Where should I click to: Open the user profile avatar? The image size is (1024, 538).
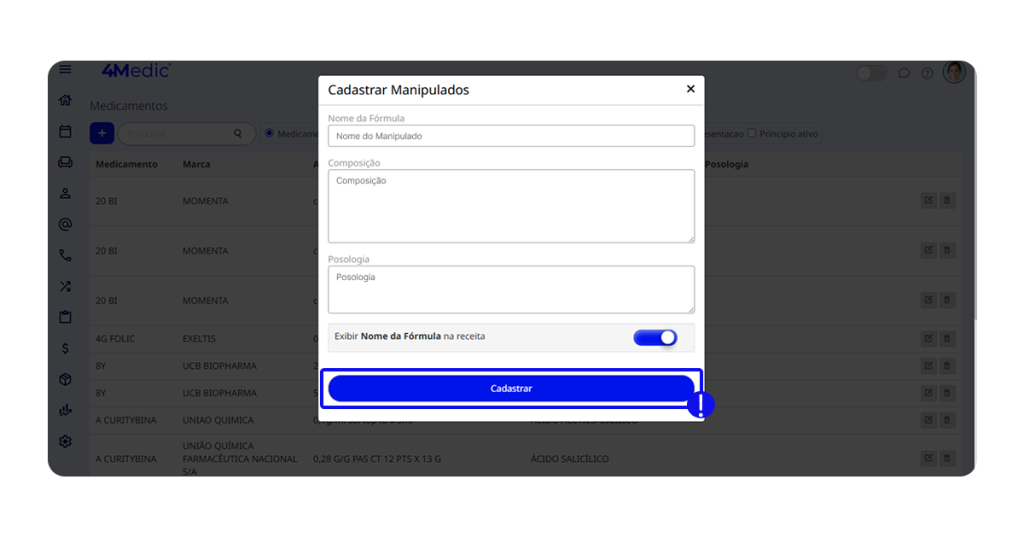pos(954,72)
